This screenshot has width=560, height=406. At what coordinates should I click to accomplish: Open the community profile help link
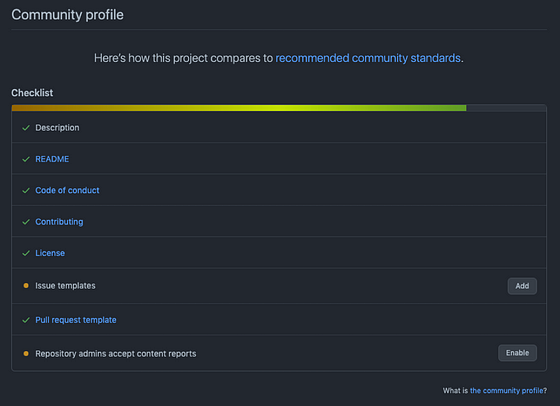[x=507, y=391]
